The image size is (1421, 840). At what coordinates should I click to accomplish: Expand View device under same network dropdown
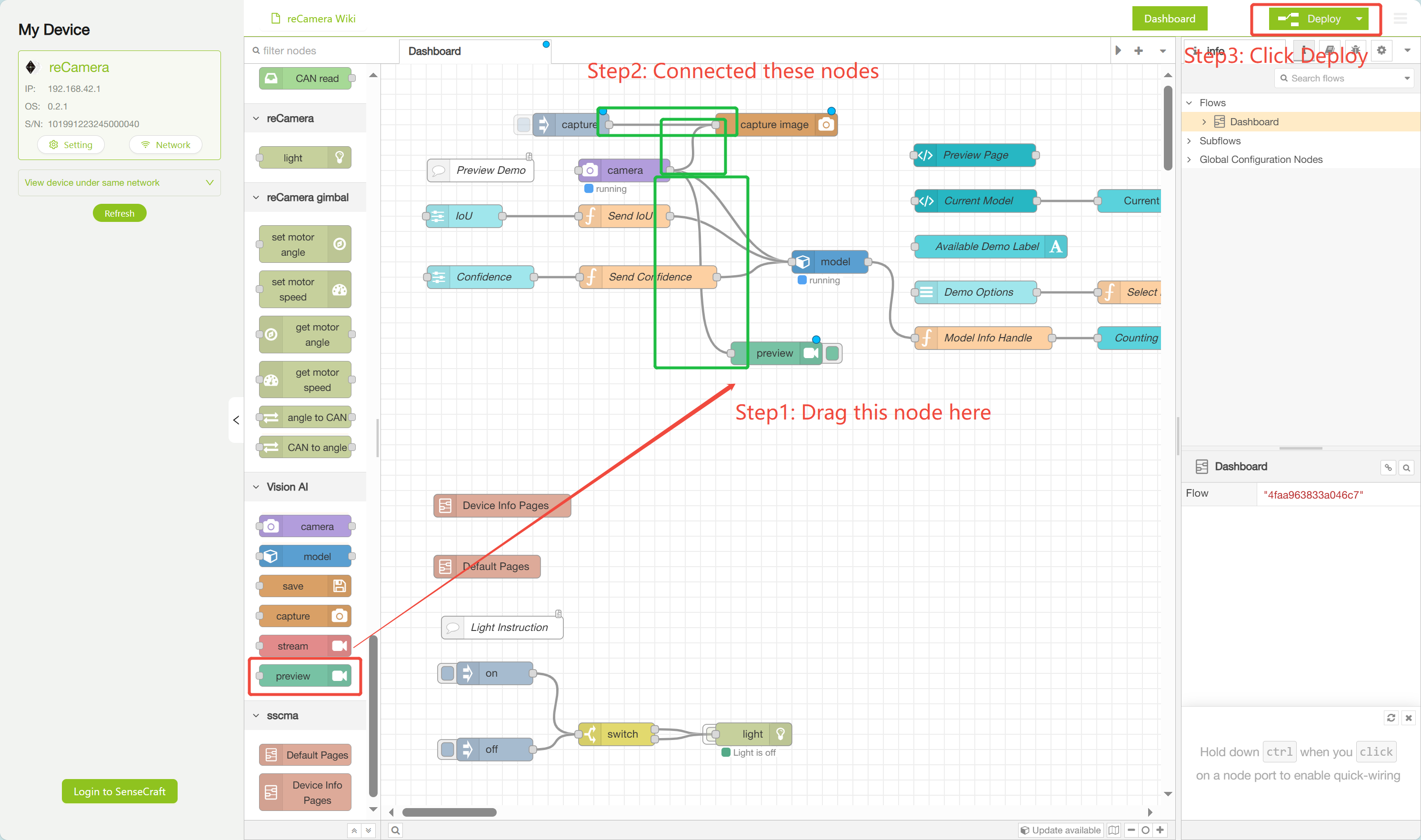point(120,182)
